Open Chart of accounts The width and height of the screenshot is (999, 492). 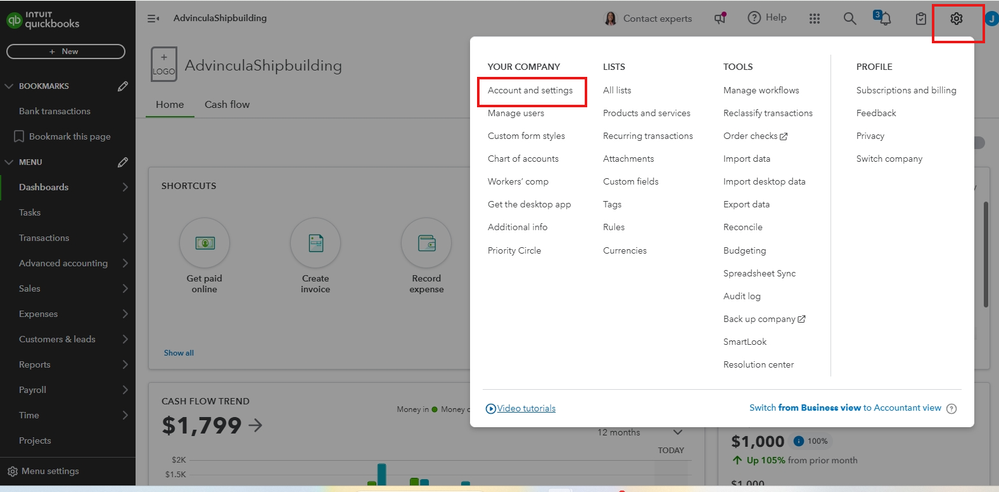523,159
